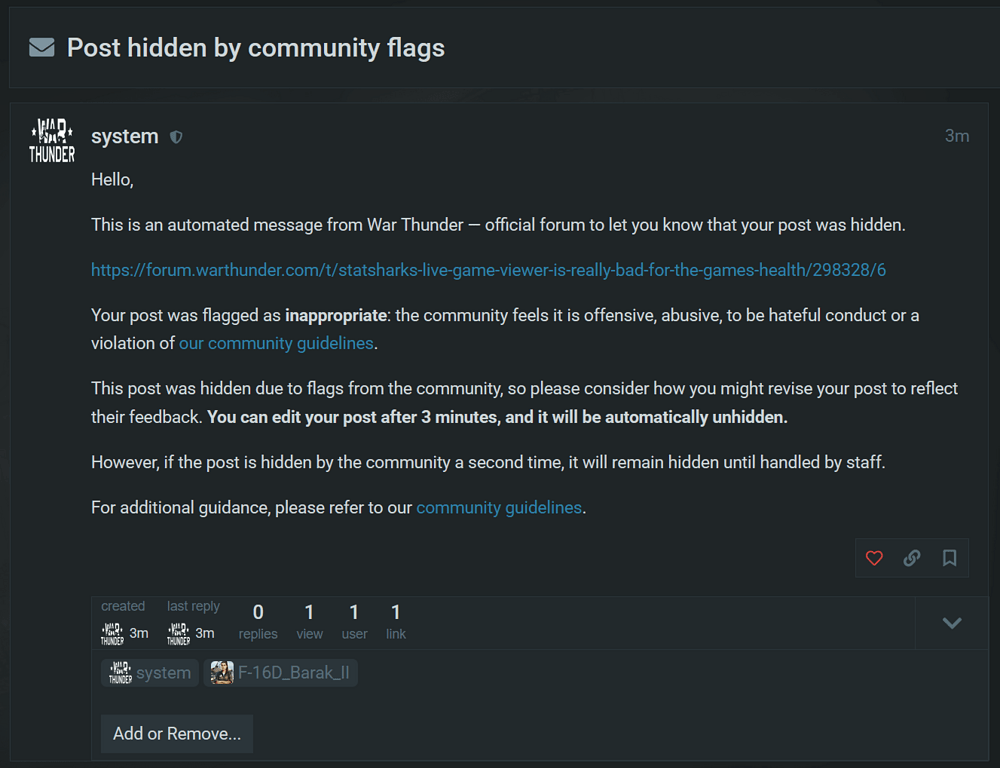Expand topic details with the chevron
This screenshot has width=1000, height=768.
pyautogui.click(x=952, y=623)
